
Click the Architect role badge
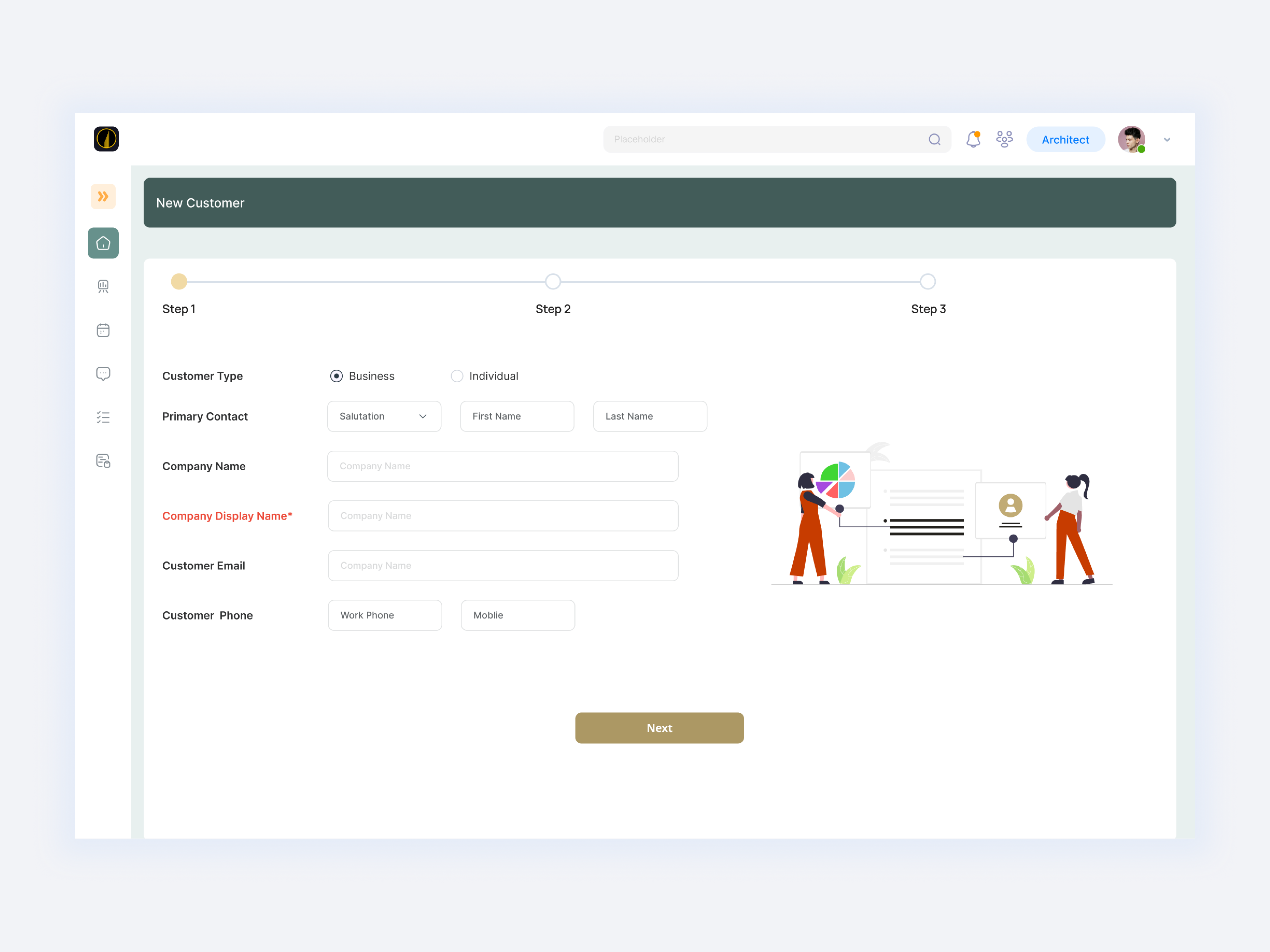1065,139
